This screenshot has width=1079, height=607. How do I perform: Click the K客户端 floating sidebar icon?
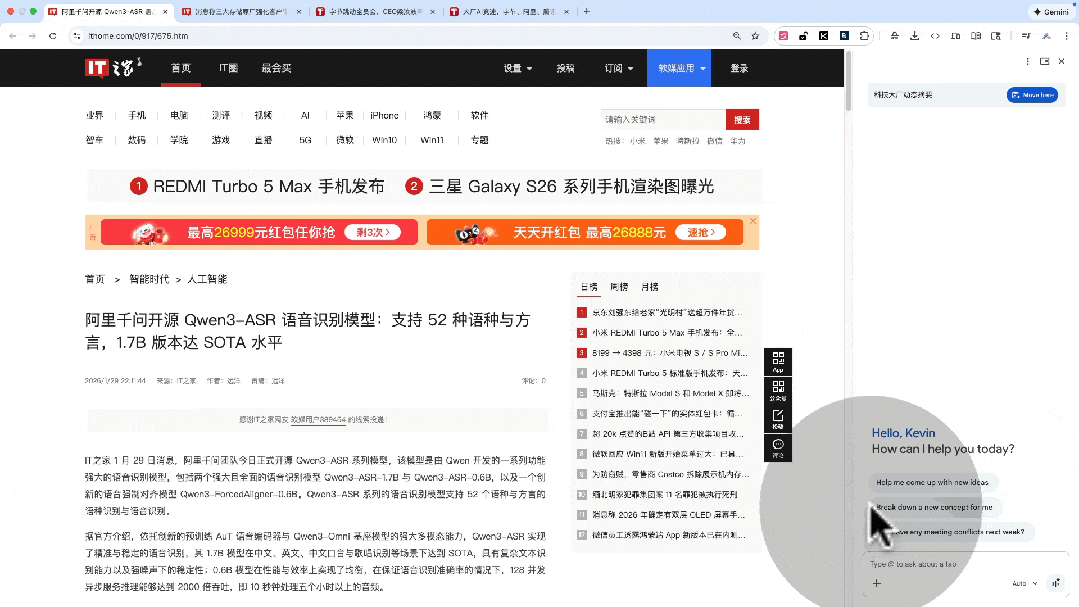click(778, 418)
